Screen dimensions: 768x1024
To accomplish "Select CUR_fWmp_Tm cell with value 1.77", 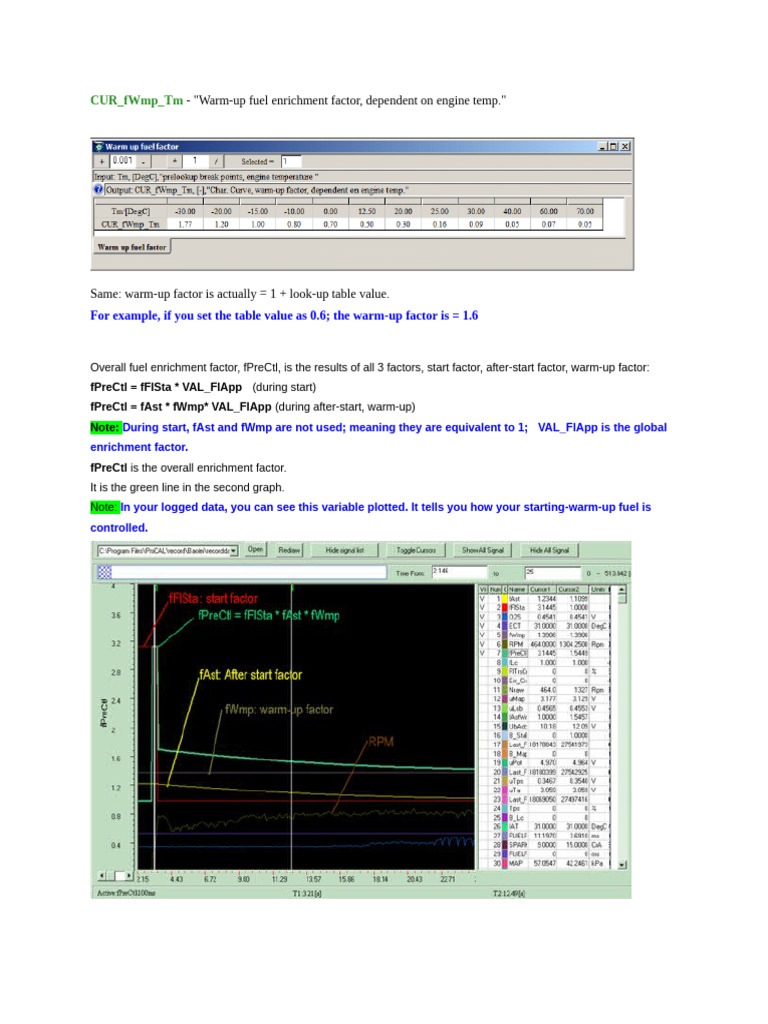I will point(185,224).
